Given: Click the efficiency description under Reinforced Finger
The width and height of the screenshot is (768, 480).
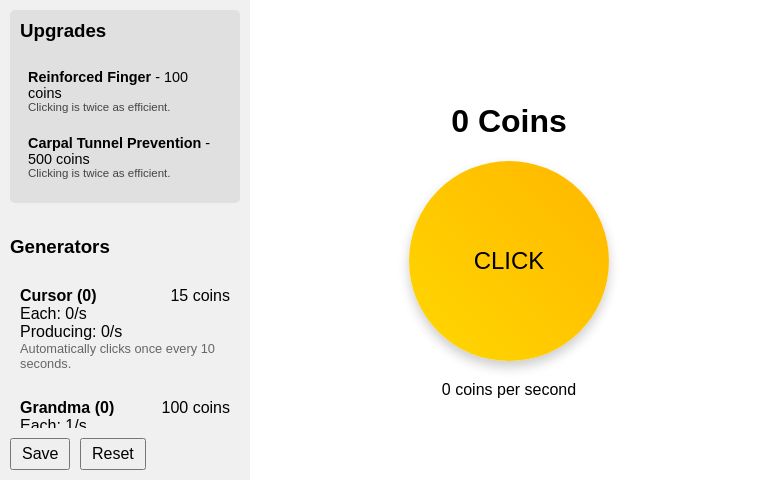Looking at the screenshot, I should coord(99,107).
